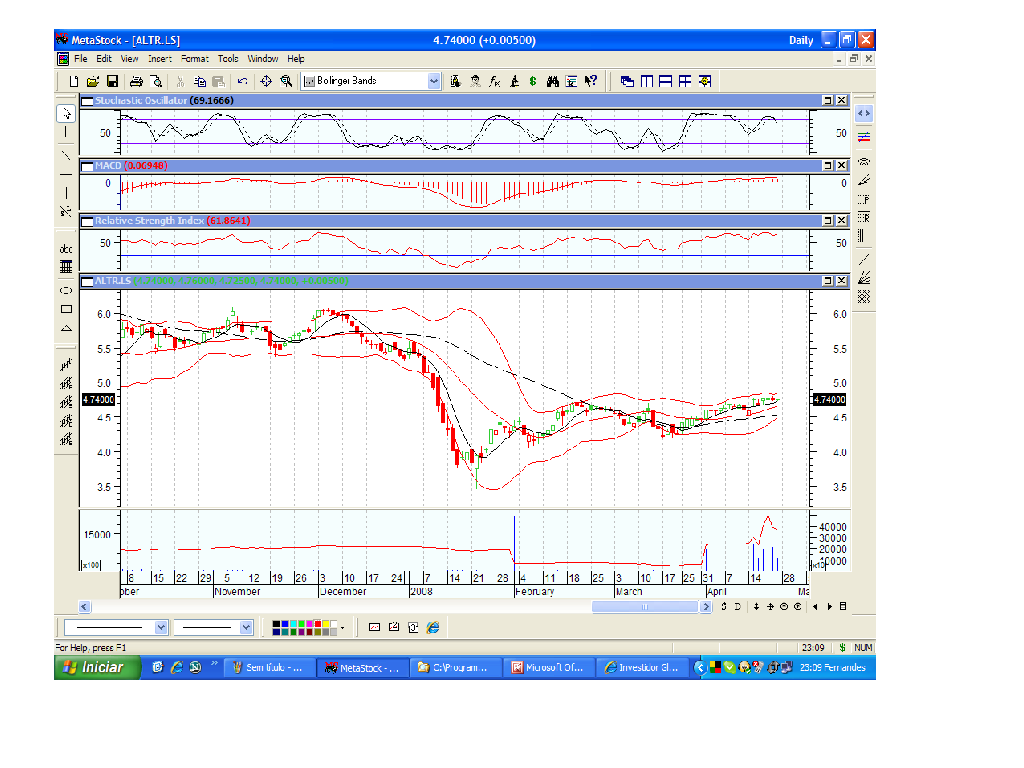Open the Bollinger Bands indicator dropdown
This screenshot has width=1024, height=768.
434,81
